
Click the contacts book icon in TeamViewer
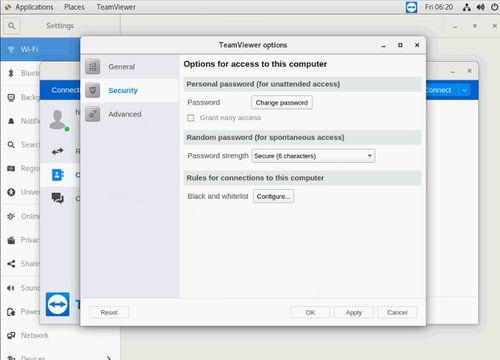coord(57,175)
